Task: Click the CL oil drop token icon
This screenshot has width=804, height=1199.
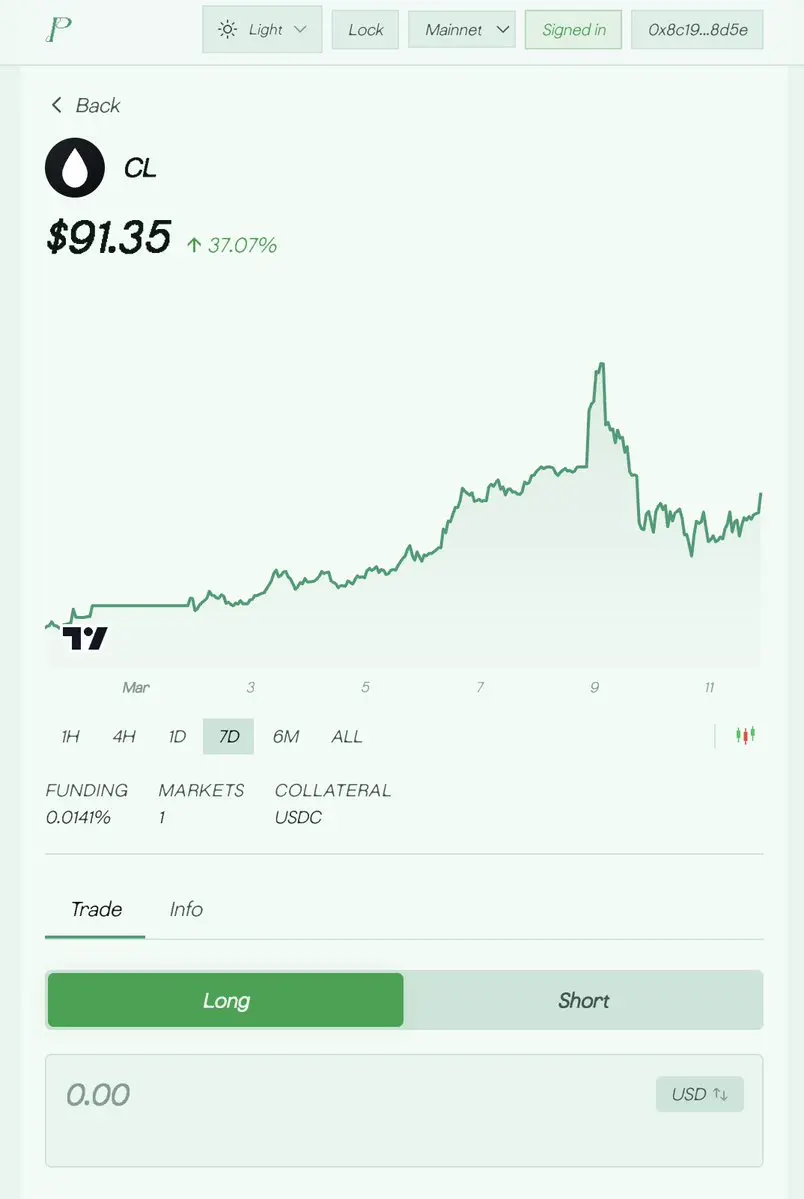Action: point(75,168)
